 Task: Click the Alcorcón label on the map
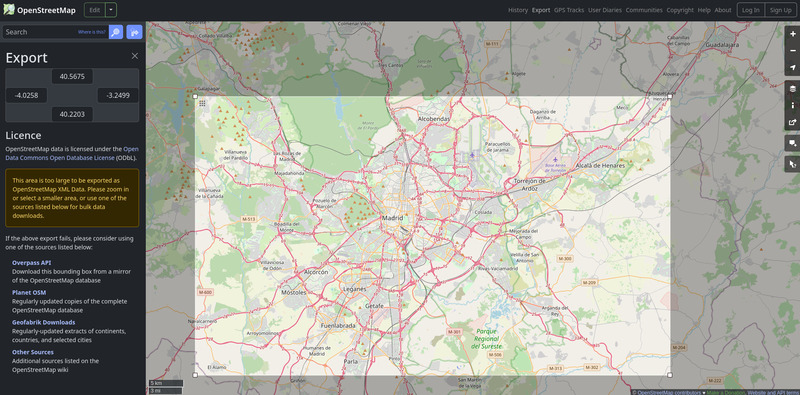click(x=316, y=273)
